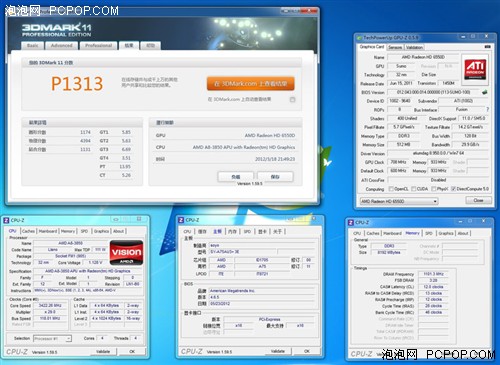Viewport: 500px width, 365px height.
Task: Click the Bus Interface question mark icon
Action: click(x=487, y=109)
